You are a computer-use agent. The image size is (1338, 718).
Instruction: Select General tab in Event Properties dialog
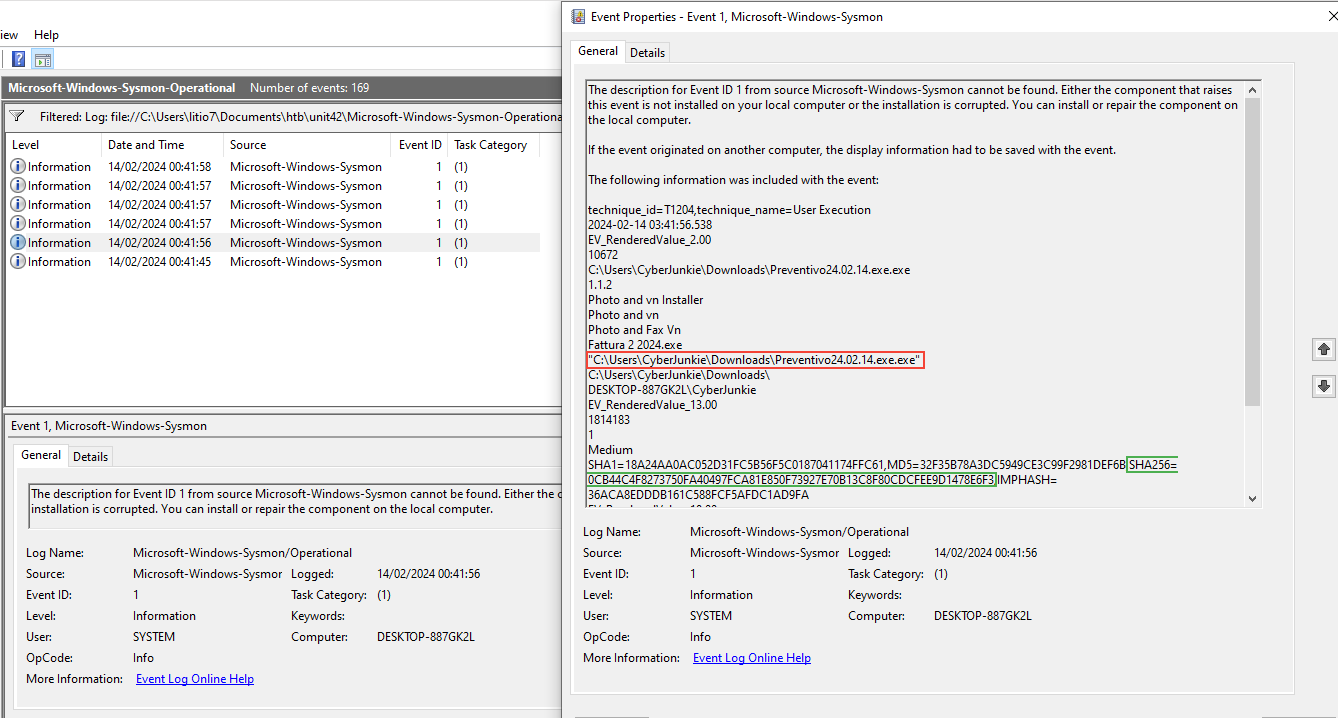click(x=598, y=51)
